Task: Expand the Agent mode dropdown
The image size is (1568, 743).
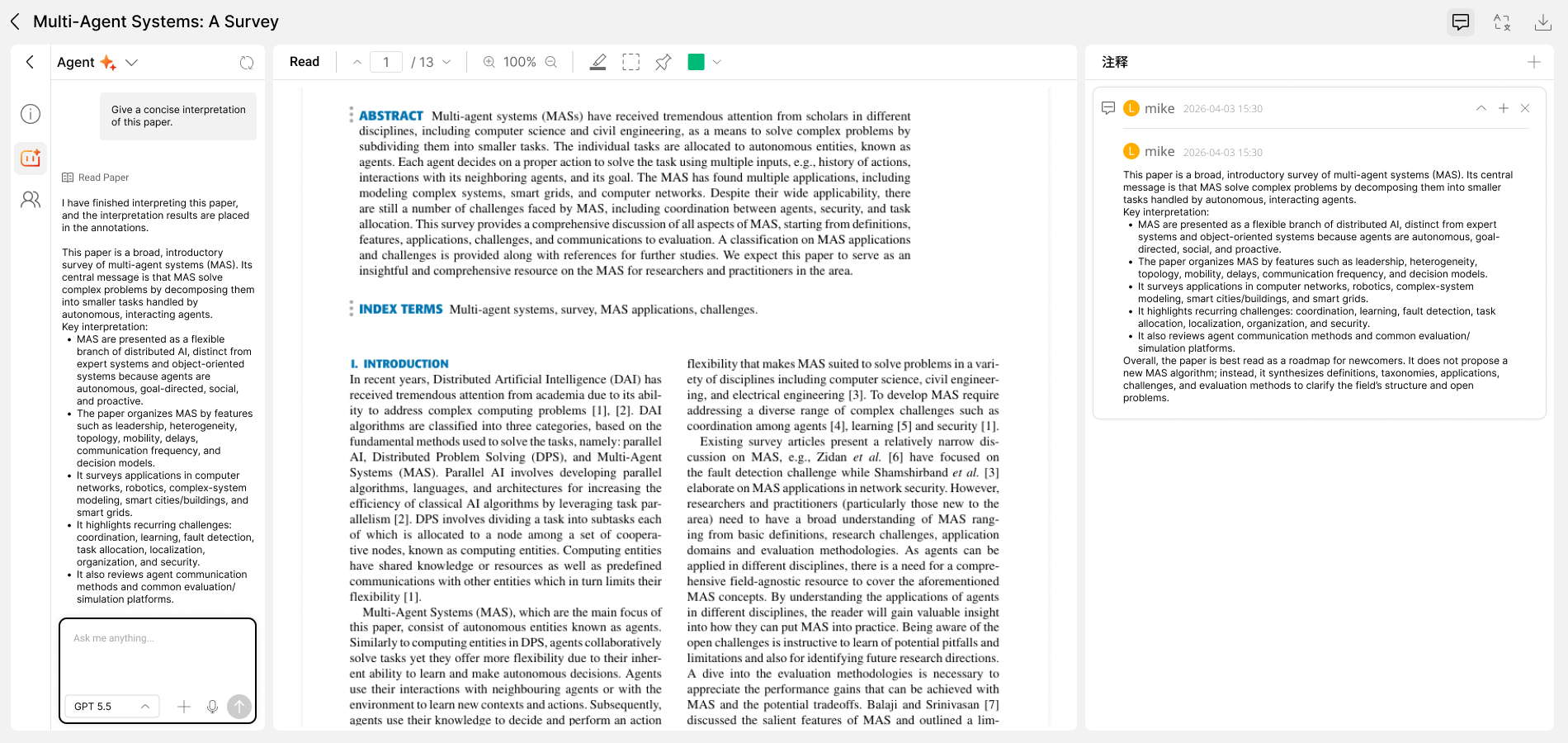Action: [x=131, y=63]
